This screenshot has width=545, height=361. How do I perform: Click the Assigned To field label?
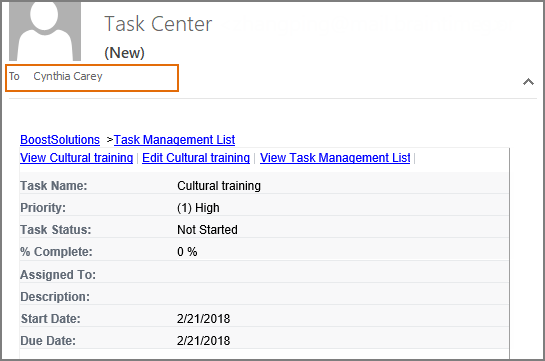tap(58, 275)
